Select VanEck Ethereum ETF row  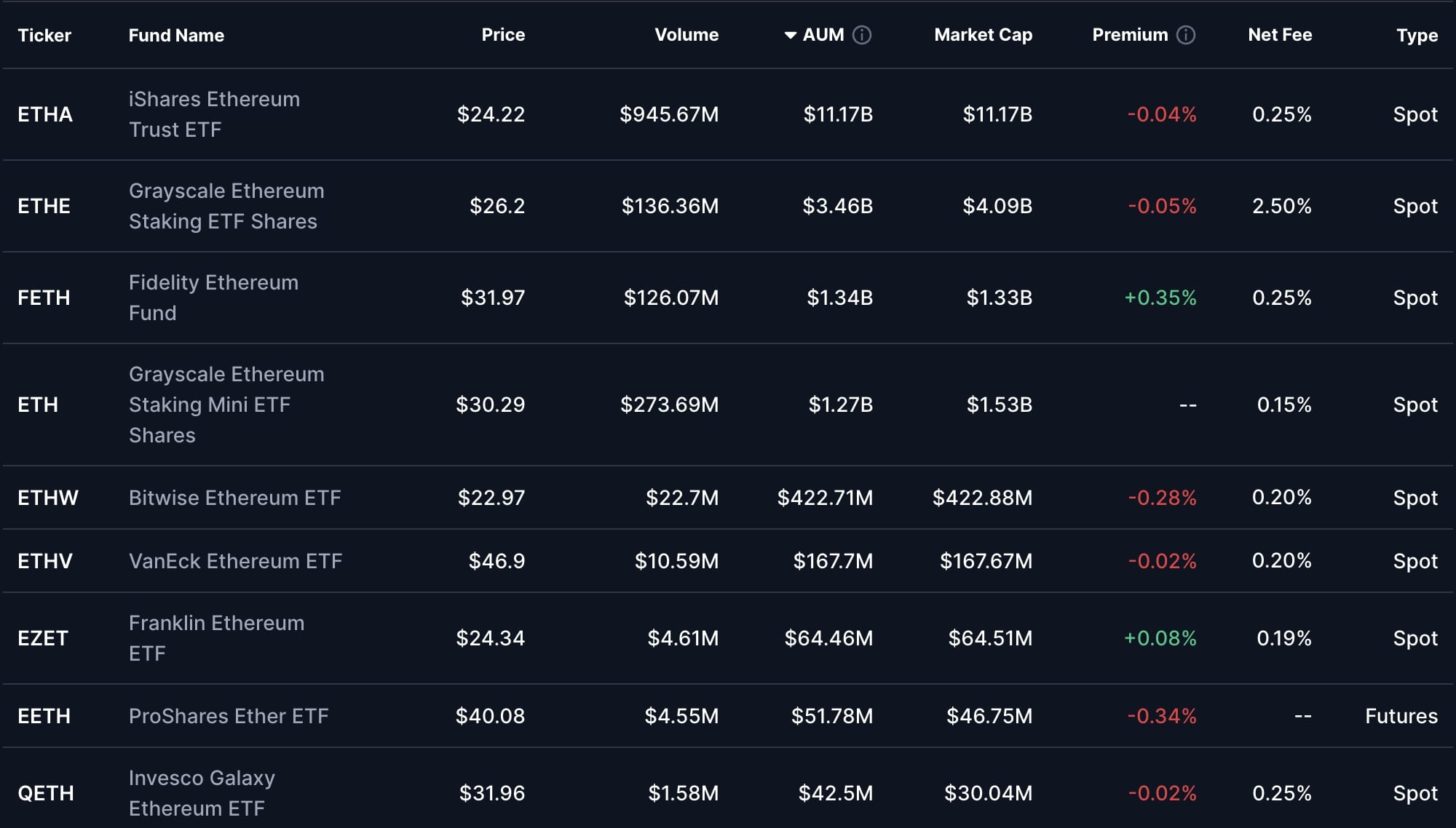(235, 561)
